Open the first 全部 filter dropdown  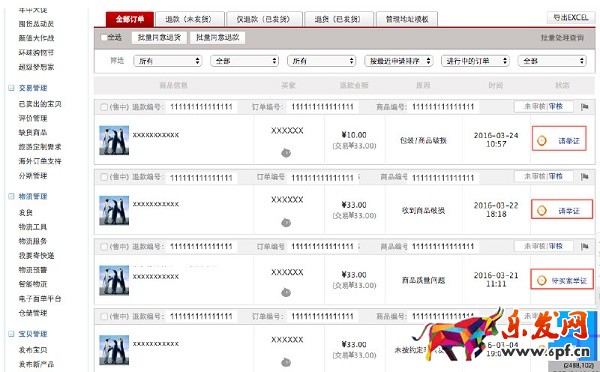245,61
